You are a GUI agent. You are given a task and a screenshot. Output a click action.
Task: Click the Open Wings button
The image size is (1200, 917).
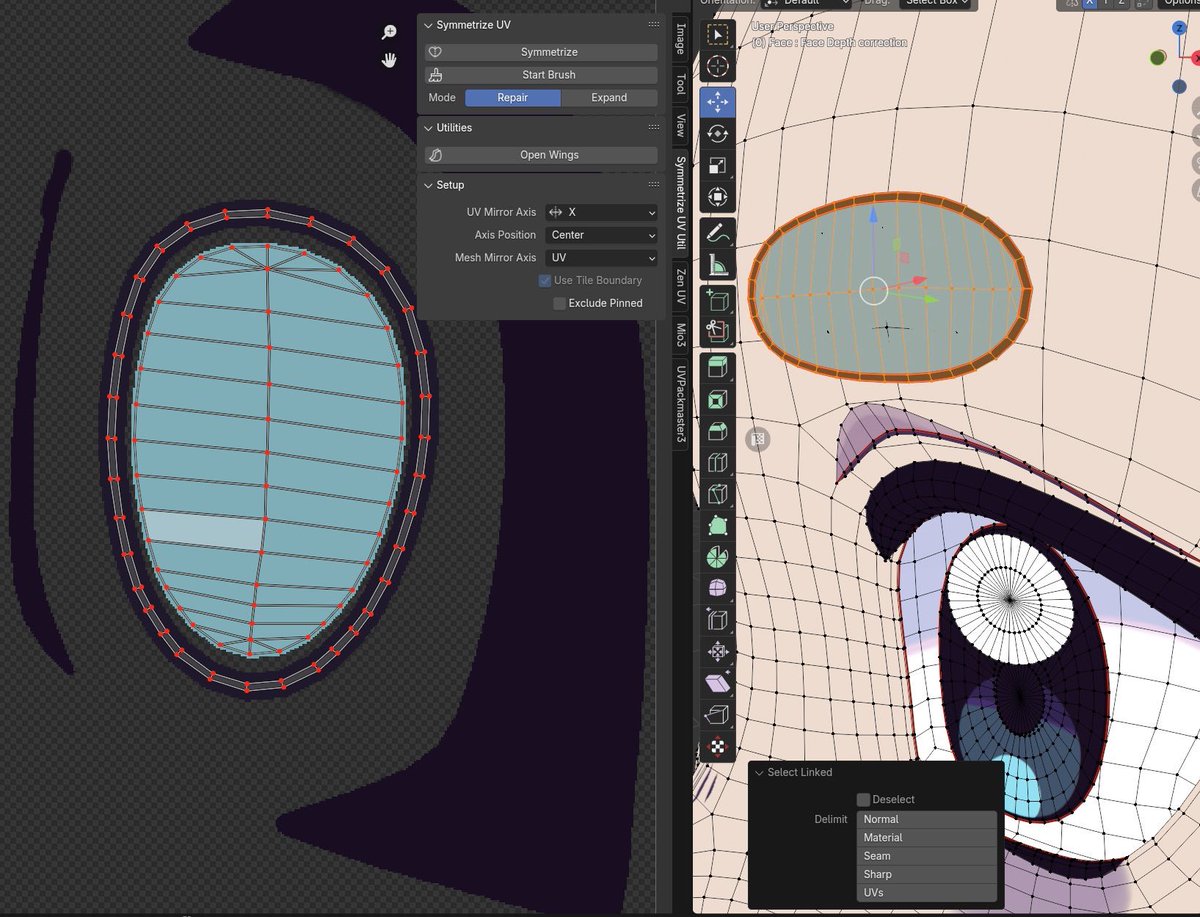[542, 155]
